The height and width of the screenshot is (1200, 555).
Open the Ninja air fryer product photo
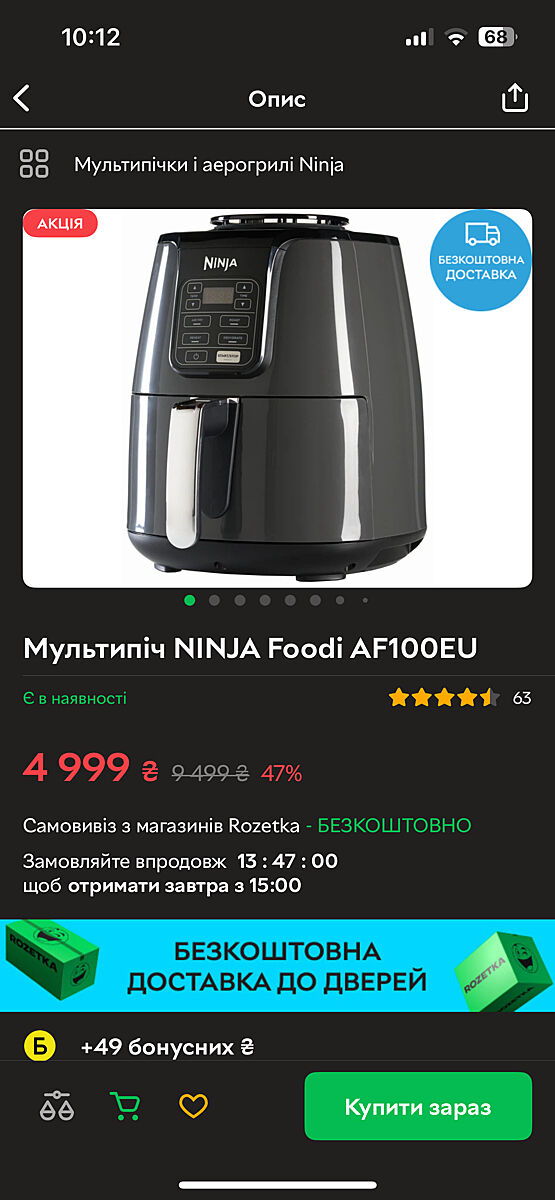click(x=277, y=398)
